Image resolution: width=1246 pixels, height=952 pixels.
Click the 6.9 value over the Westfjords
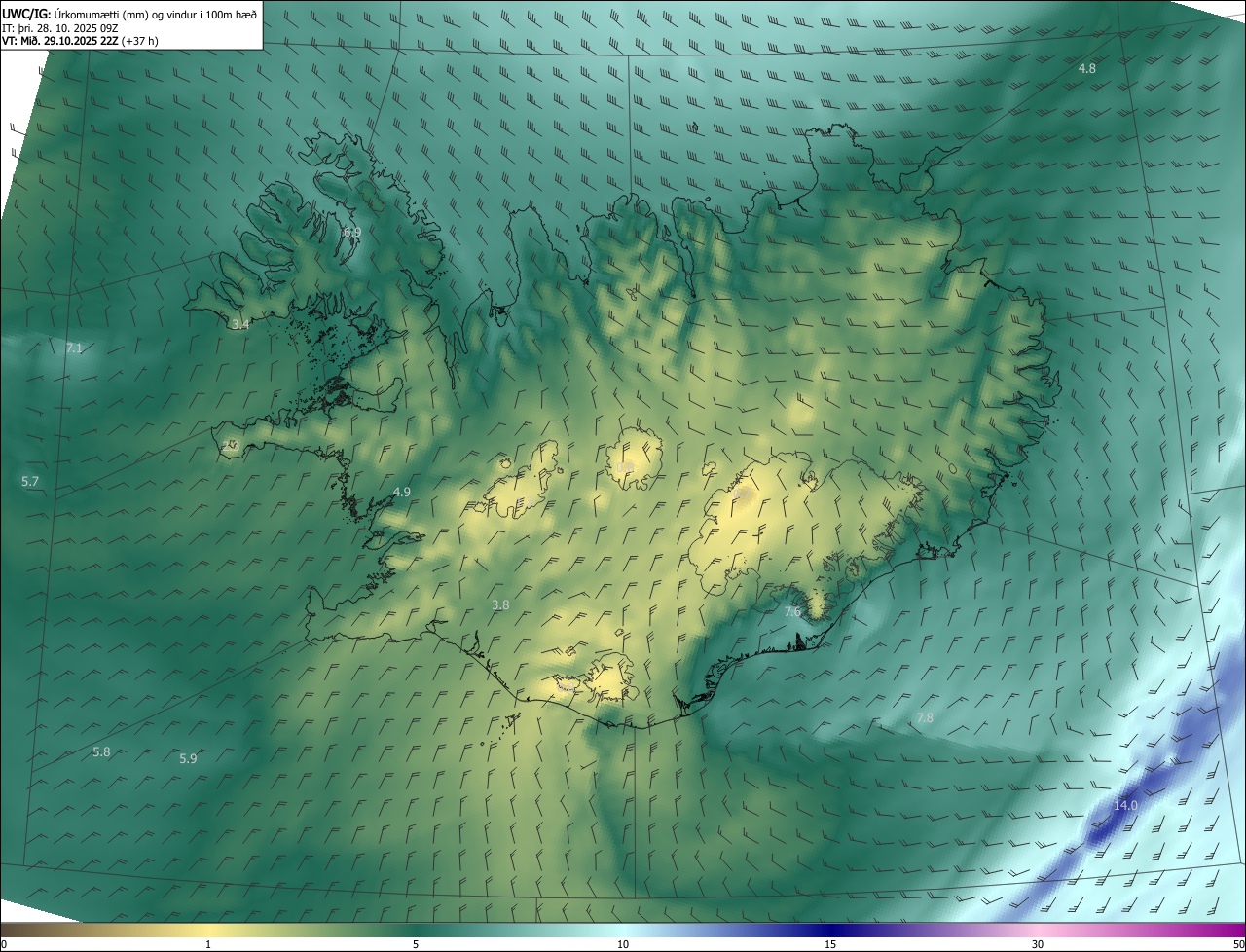(351, 232)
